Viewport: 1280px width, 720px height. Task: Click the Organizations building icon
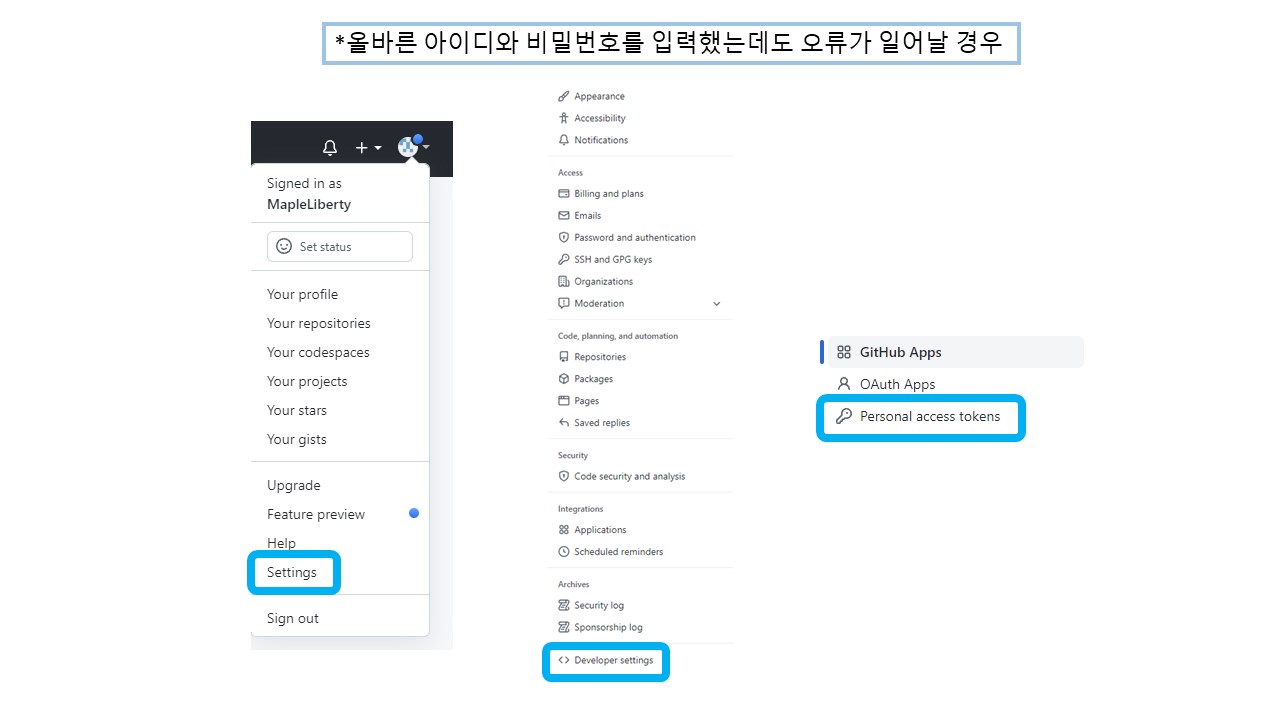click(564, 282)
